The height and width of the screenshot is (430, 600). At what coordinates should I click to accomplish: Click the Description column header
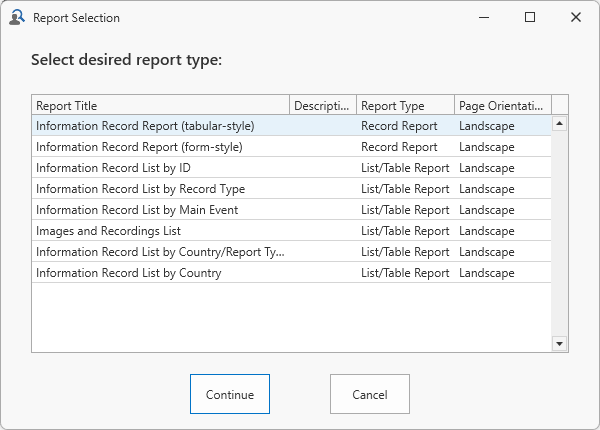pyautogui.click(x=323, y=105)
